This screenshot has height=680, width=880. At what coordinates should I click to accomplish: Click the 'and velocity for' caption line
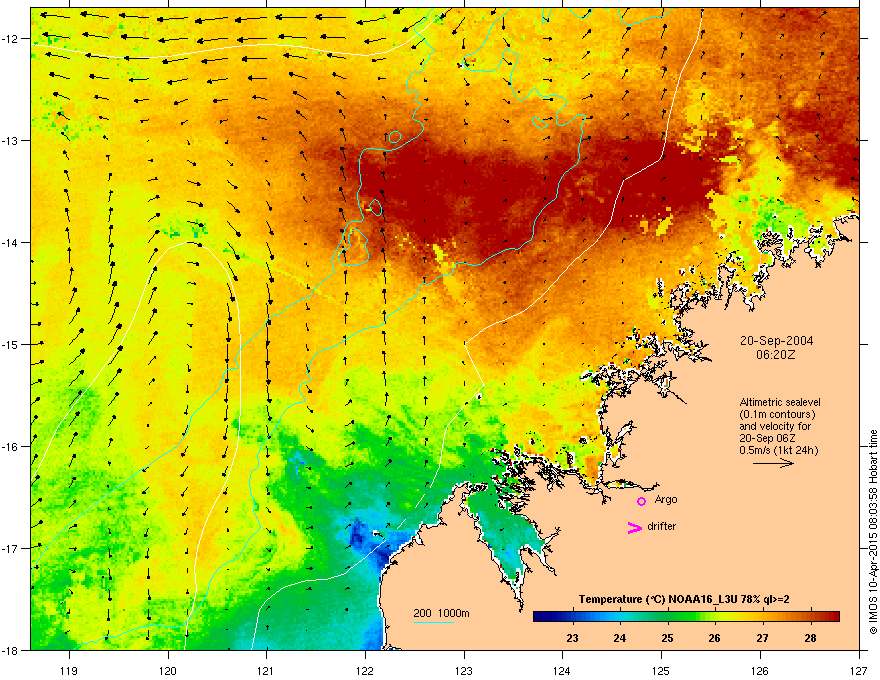pyautogui.click(x=775, y=426)
